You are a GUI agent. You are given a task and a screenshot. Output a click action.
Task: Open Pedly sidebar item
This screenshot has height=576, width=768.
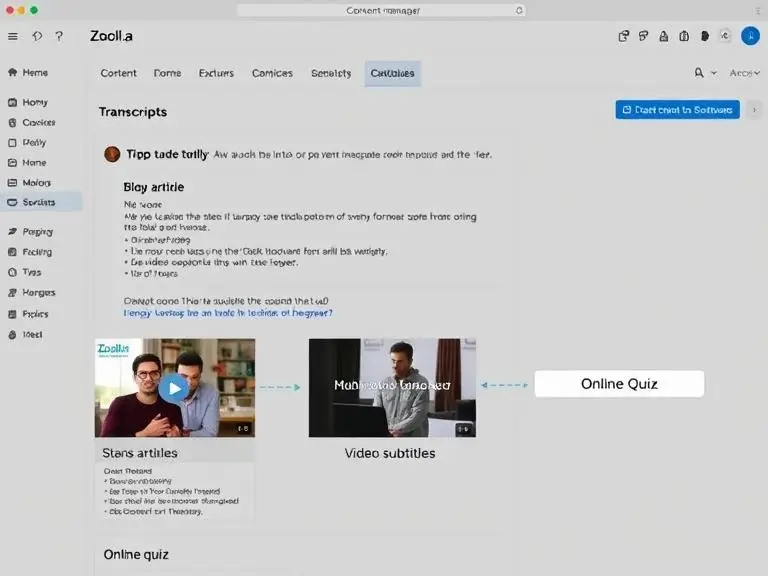(27, 143)
